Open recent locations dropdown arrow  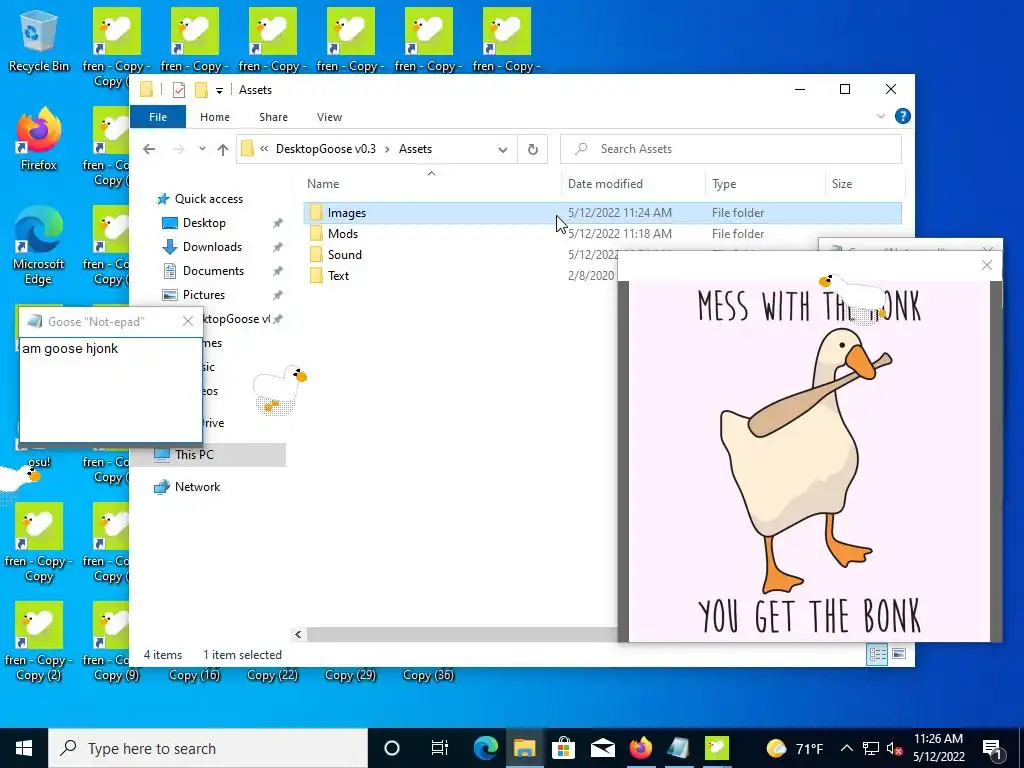click(x=202, y=149)
